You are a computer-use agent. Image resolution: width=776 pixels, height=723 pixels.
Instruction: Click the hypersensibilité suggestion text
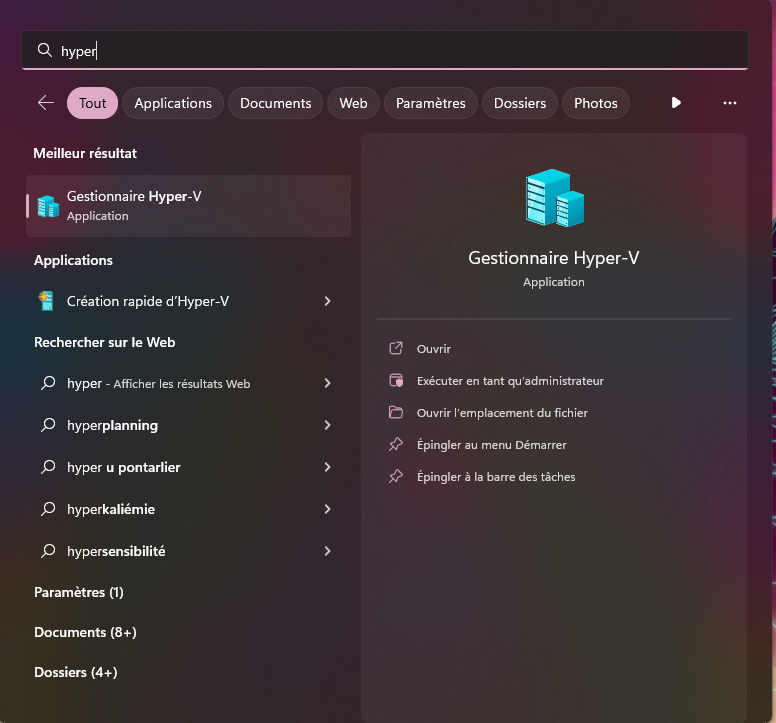coord(116,551)
